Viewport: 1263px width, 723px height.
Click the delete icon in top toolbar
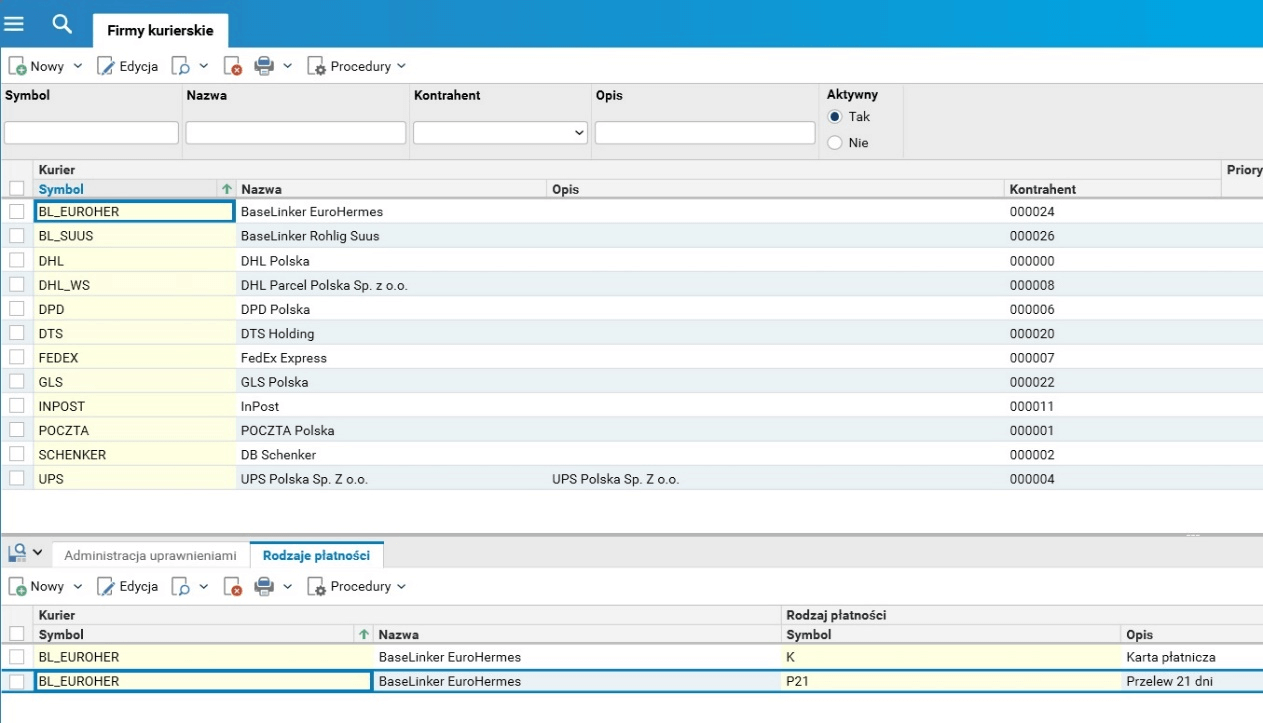click(233, 66)
